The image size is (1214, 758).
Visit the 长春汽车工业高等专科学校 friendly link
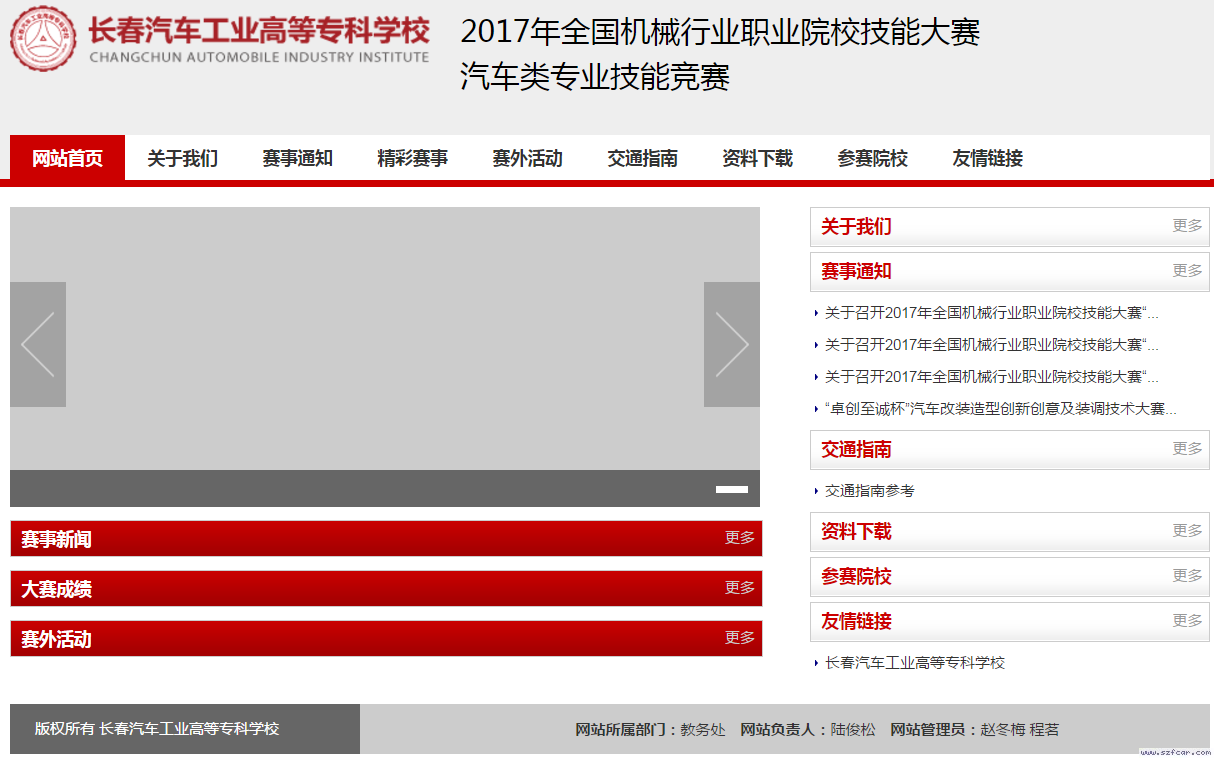click(914, 663)
